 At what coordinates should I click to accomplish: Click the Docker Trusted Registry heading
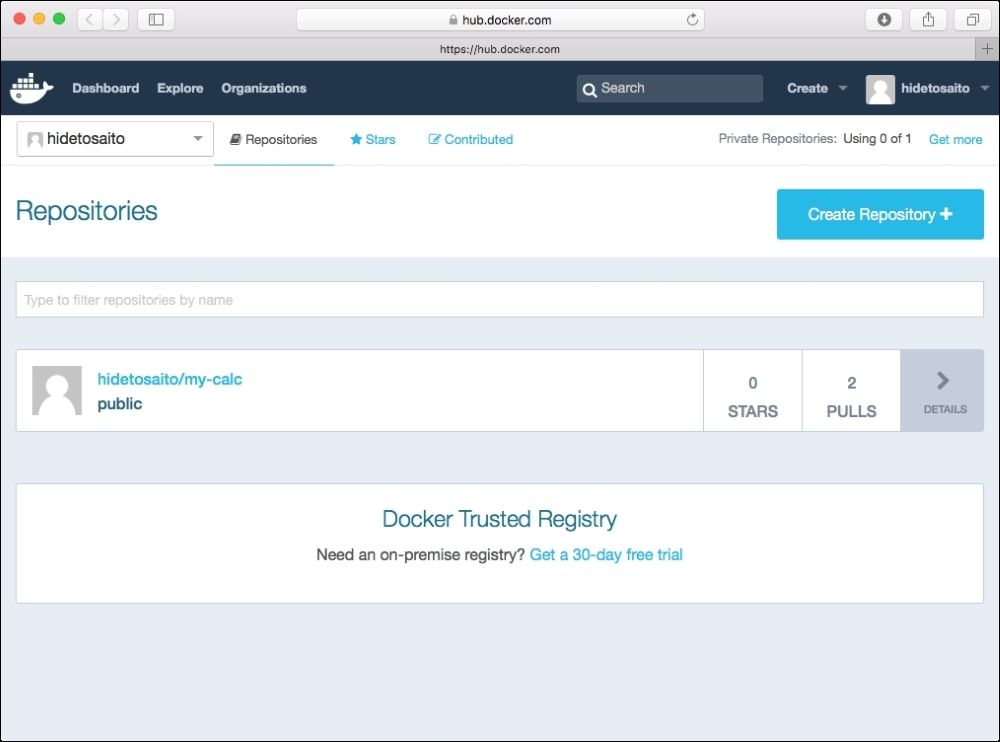point(499,519)
